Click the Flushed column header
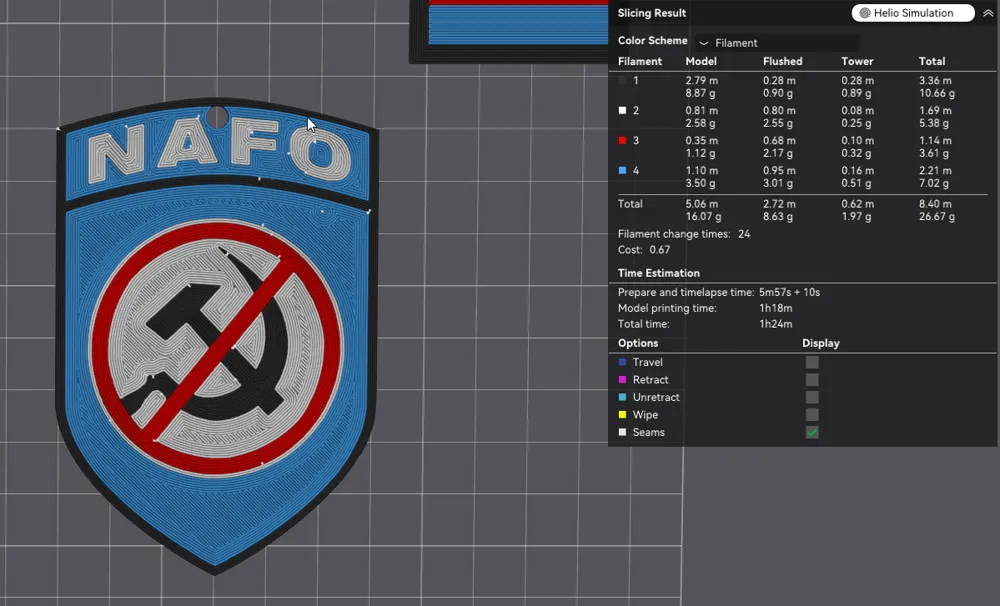This screenshot has width=1000, height=606. [783, 61]
